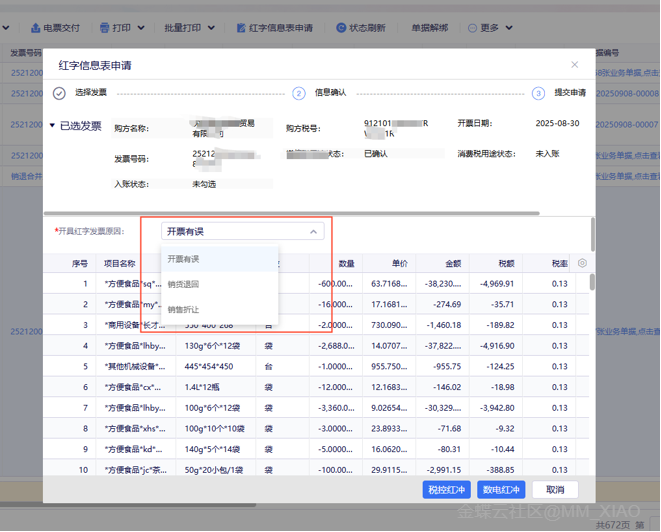Click 消费税用途状态 value 未入账
Viewport: 661px width, 532px height.
[x=547, y=153]
